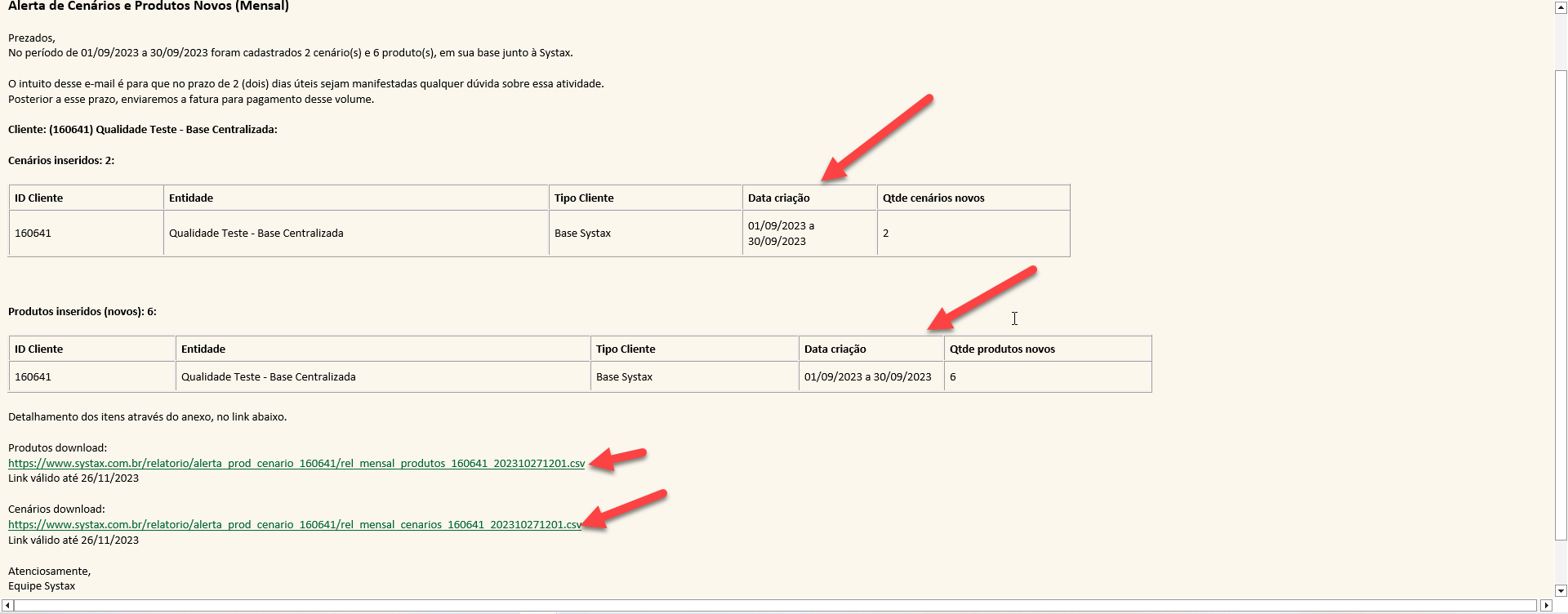Open the Produtos download CSV link
This screenshot has width=1568, height=614.
(296, 463)
